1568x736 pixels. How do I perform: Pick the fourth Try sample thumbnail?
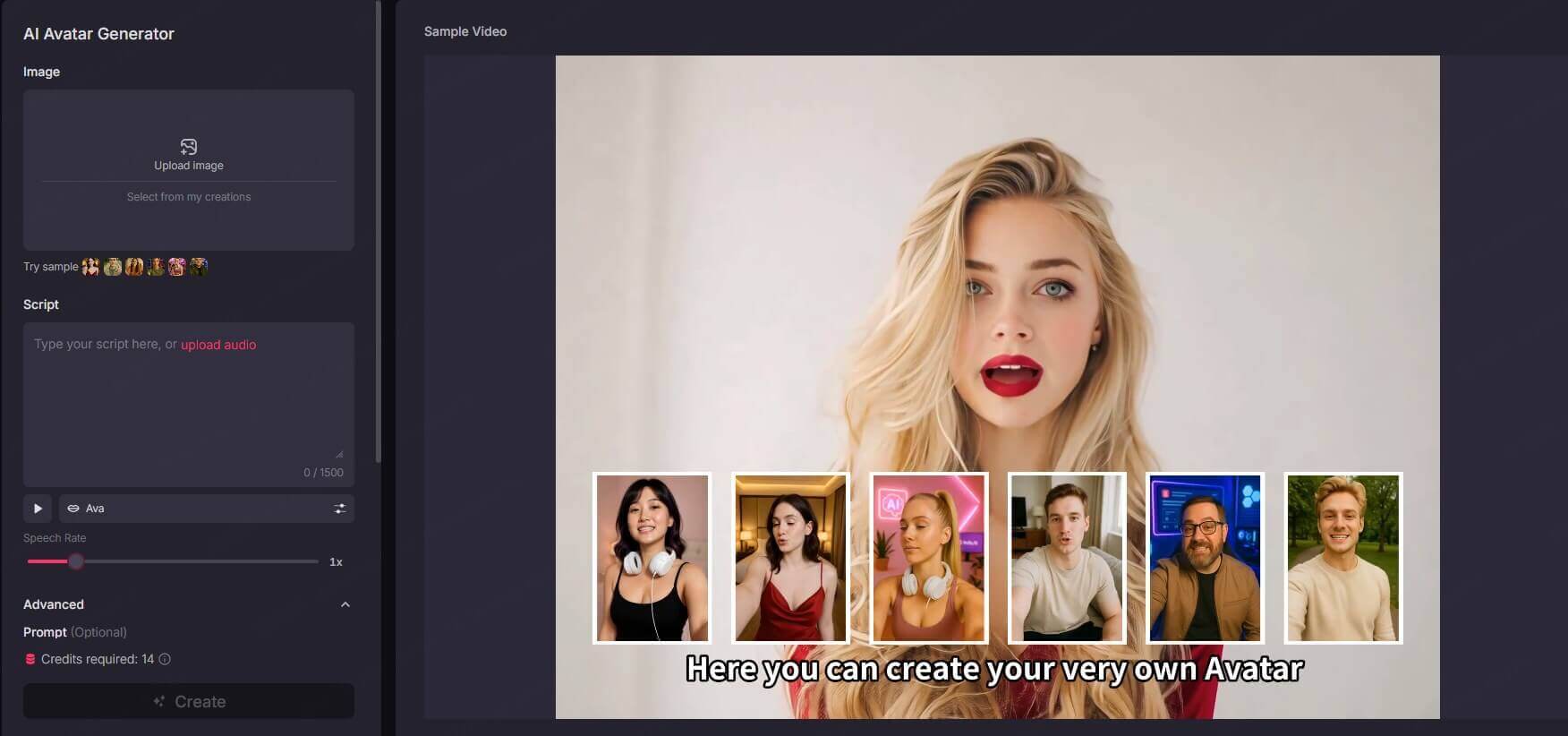click(x=156, y=267)
